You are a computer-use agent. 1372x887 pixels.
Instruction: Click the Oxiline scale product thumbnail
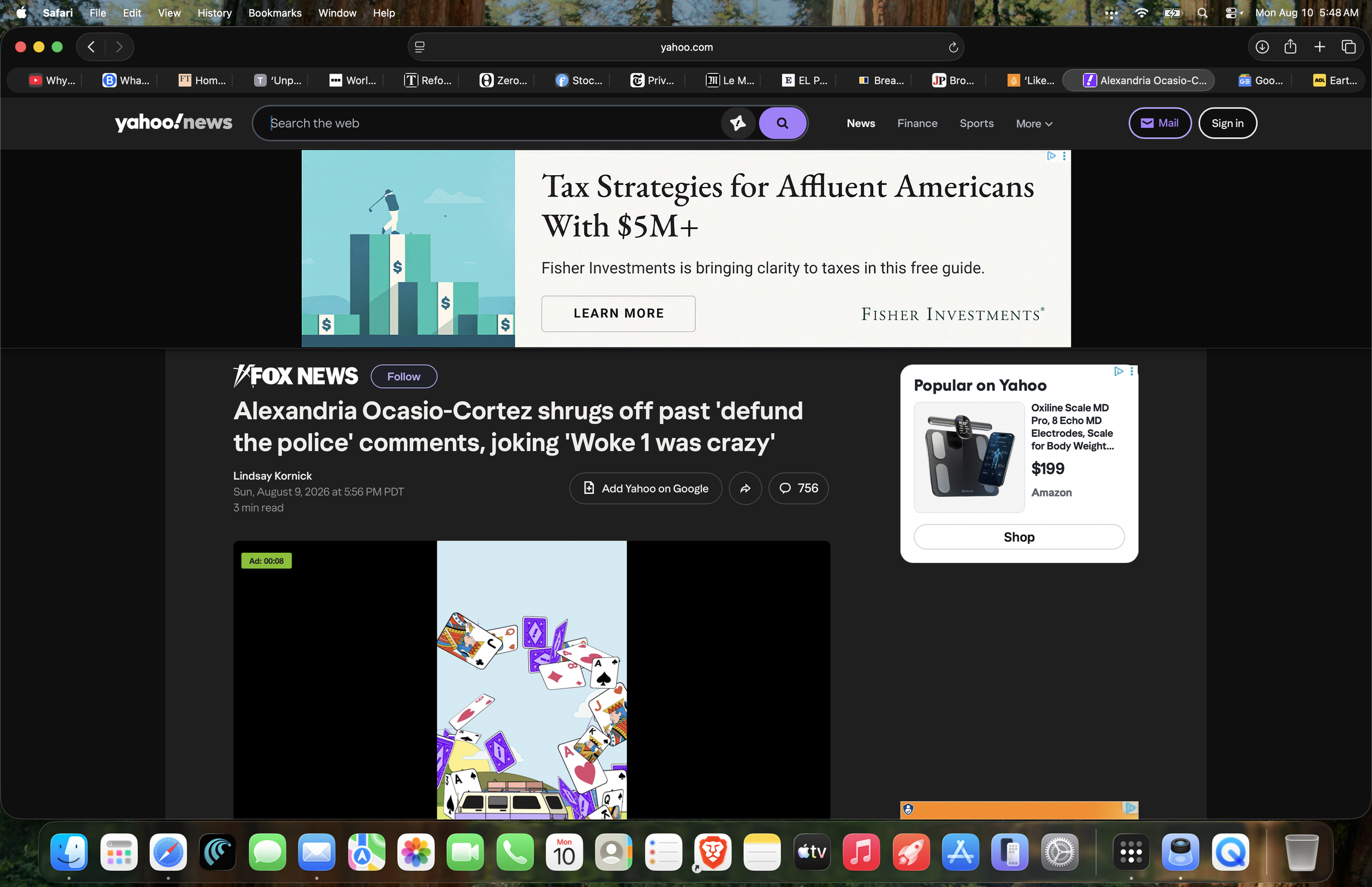click(969, 457)
